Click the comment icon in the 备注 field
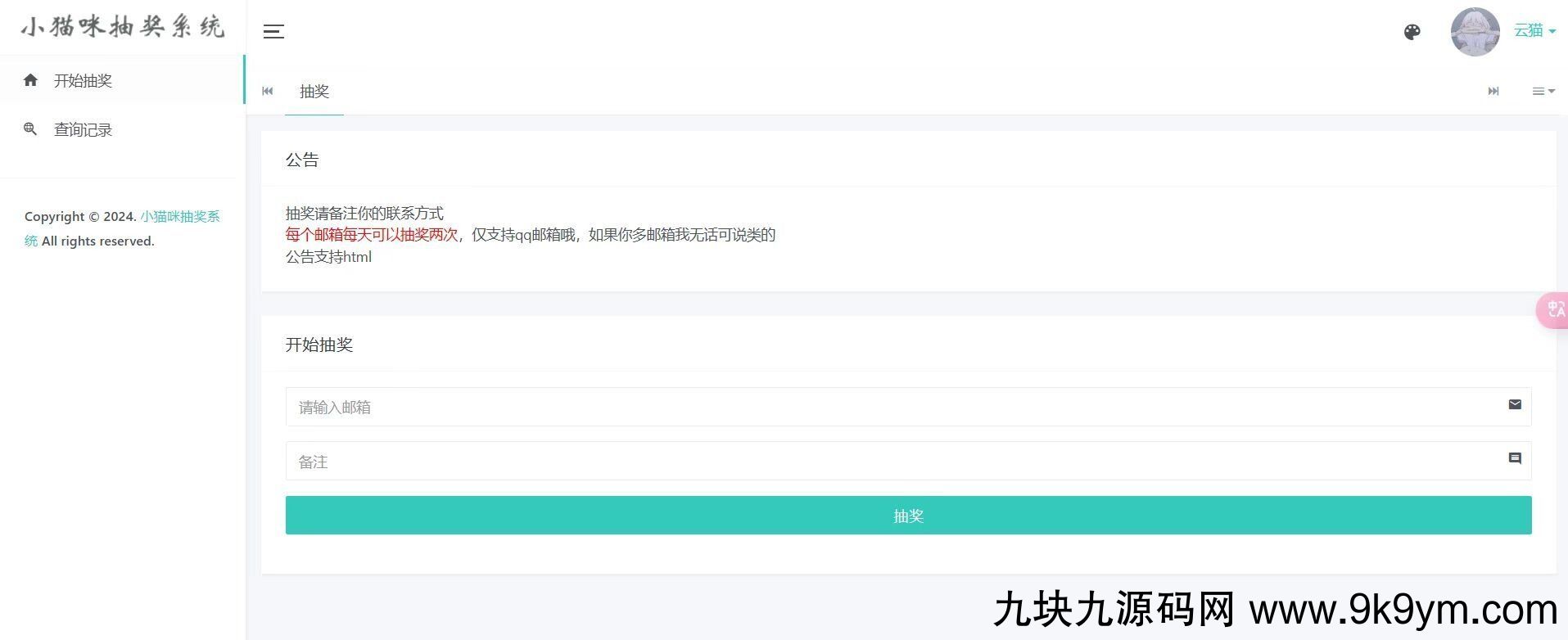Image resolution: width=1568 pixels, height=640 pixels. click(1514, 458)
